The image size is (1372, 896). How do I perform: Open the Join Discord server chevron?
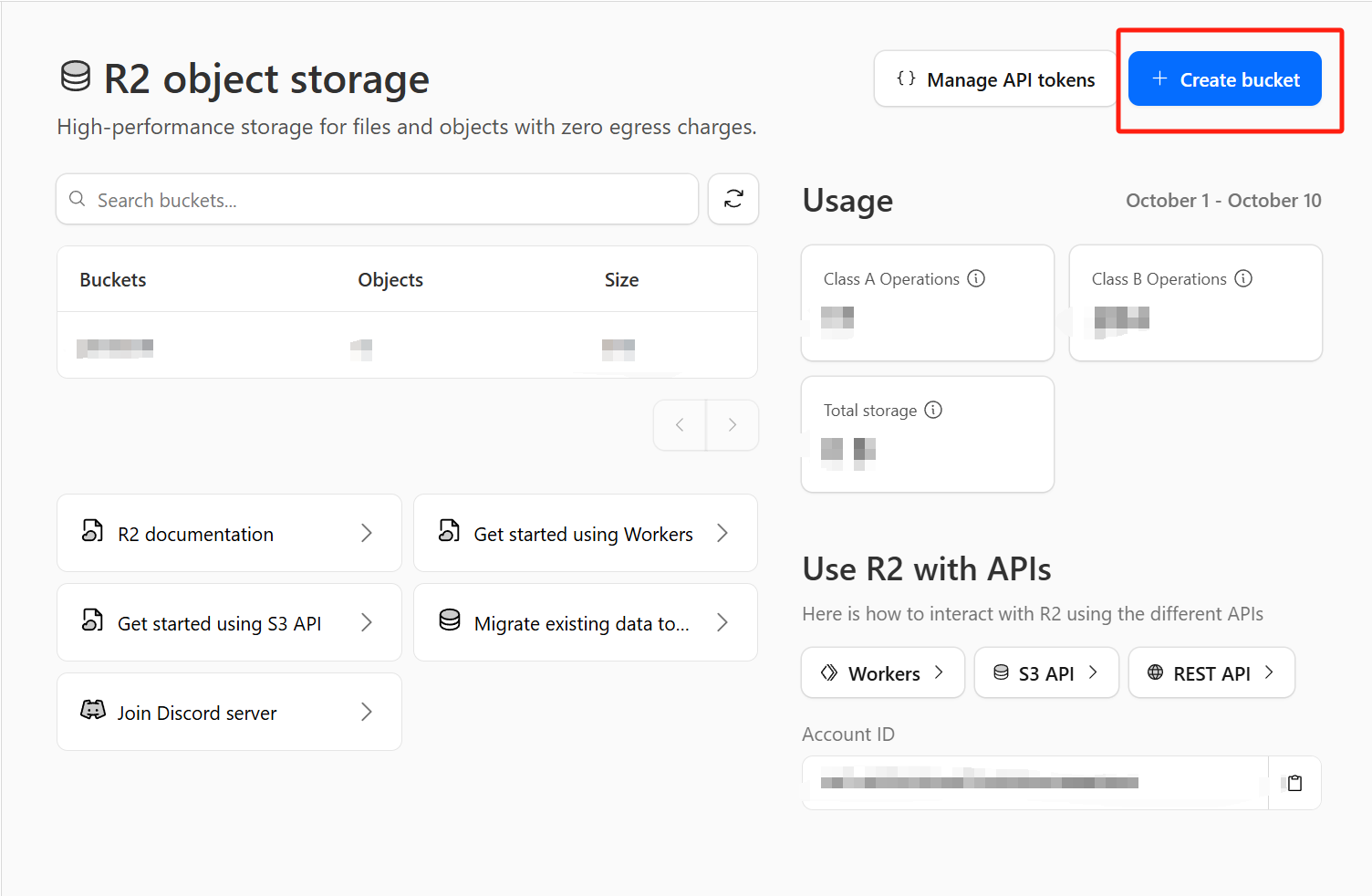(367, 712)
